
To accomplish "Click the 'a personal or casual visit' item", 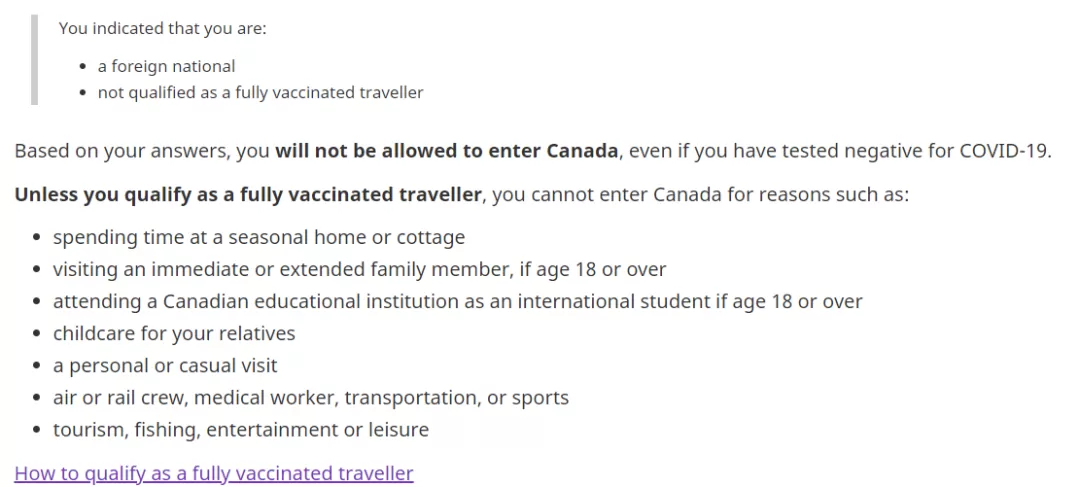I will [165, 365].
